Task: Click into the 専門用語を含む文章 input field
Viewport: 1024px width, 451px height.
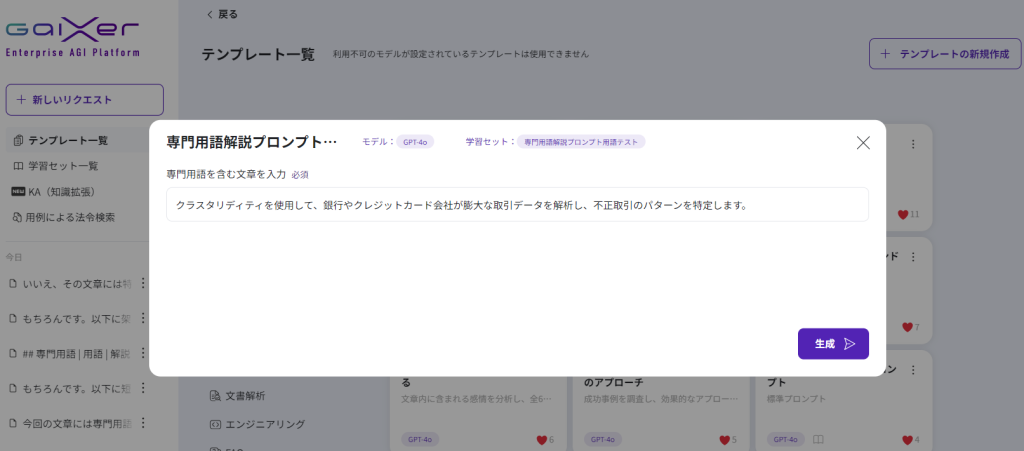Action: 517,205
